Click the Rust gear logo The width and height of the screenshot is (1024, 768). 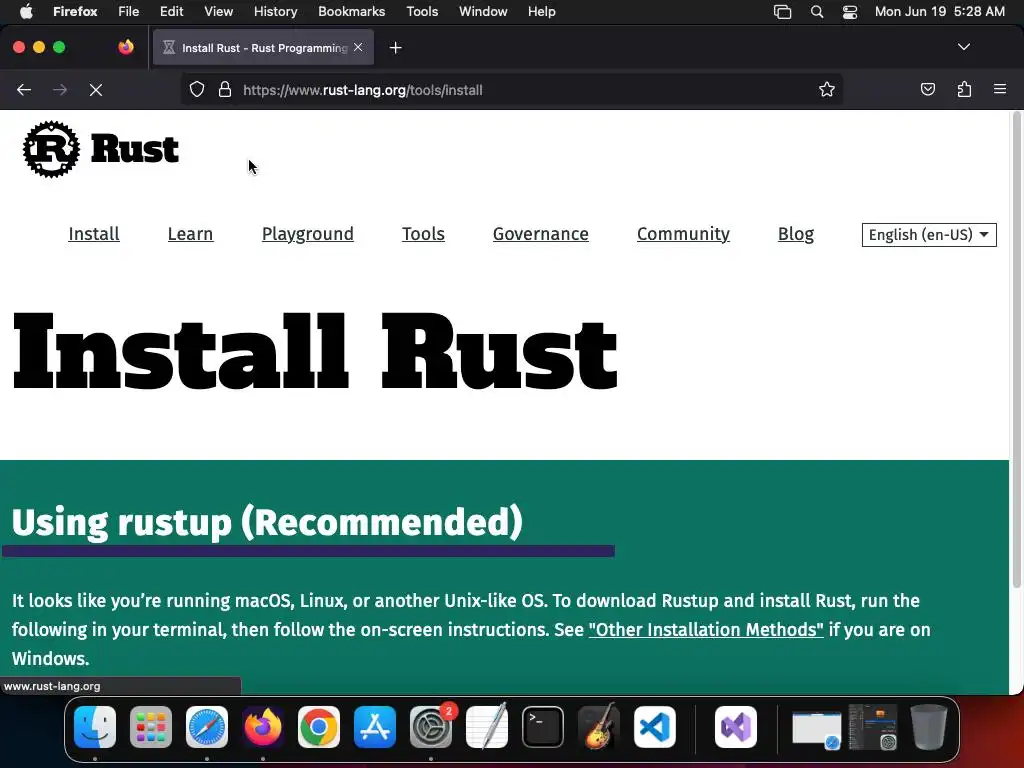coord(52,149)
